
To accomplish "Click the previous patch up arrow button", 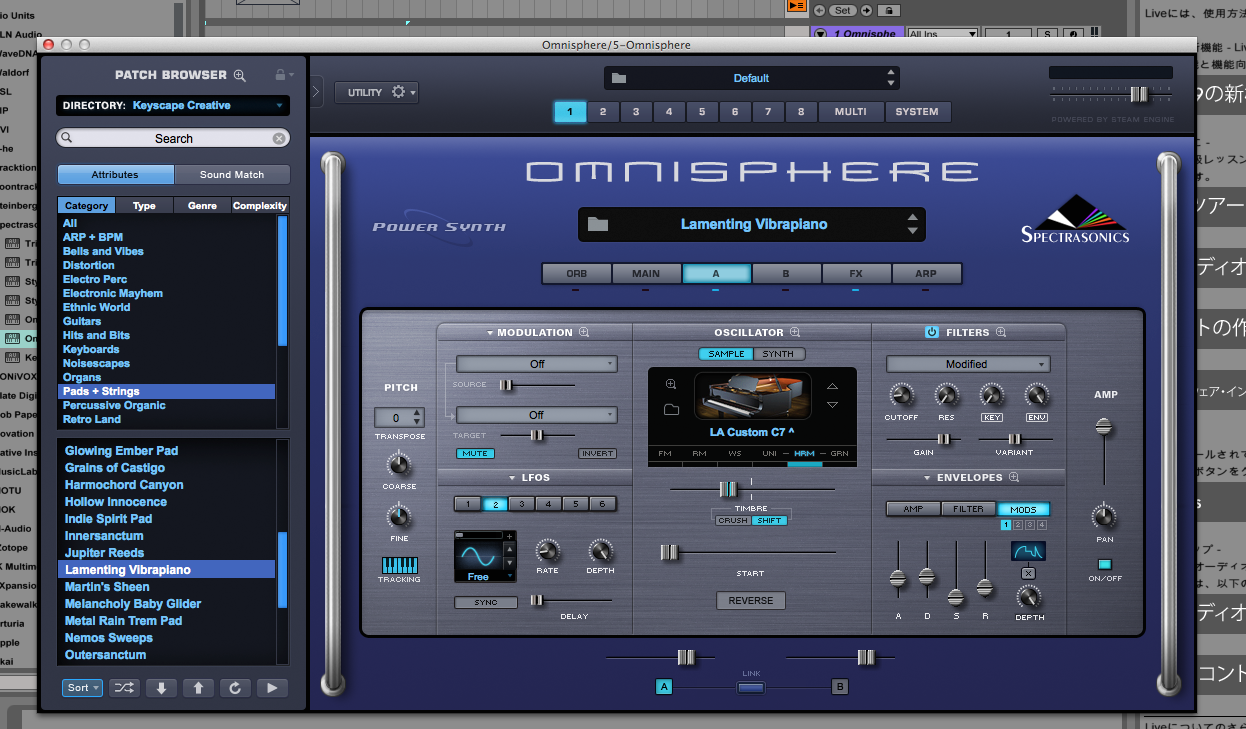I will click(198, 688).
